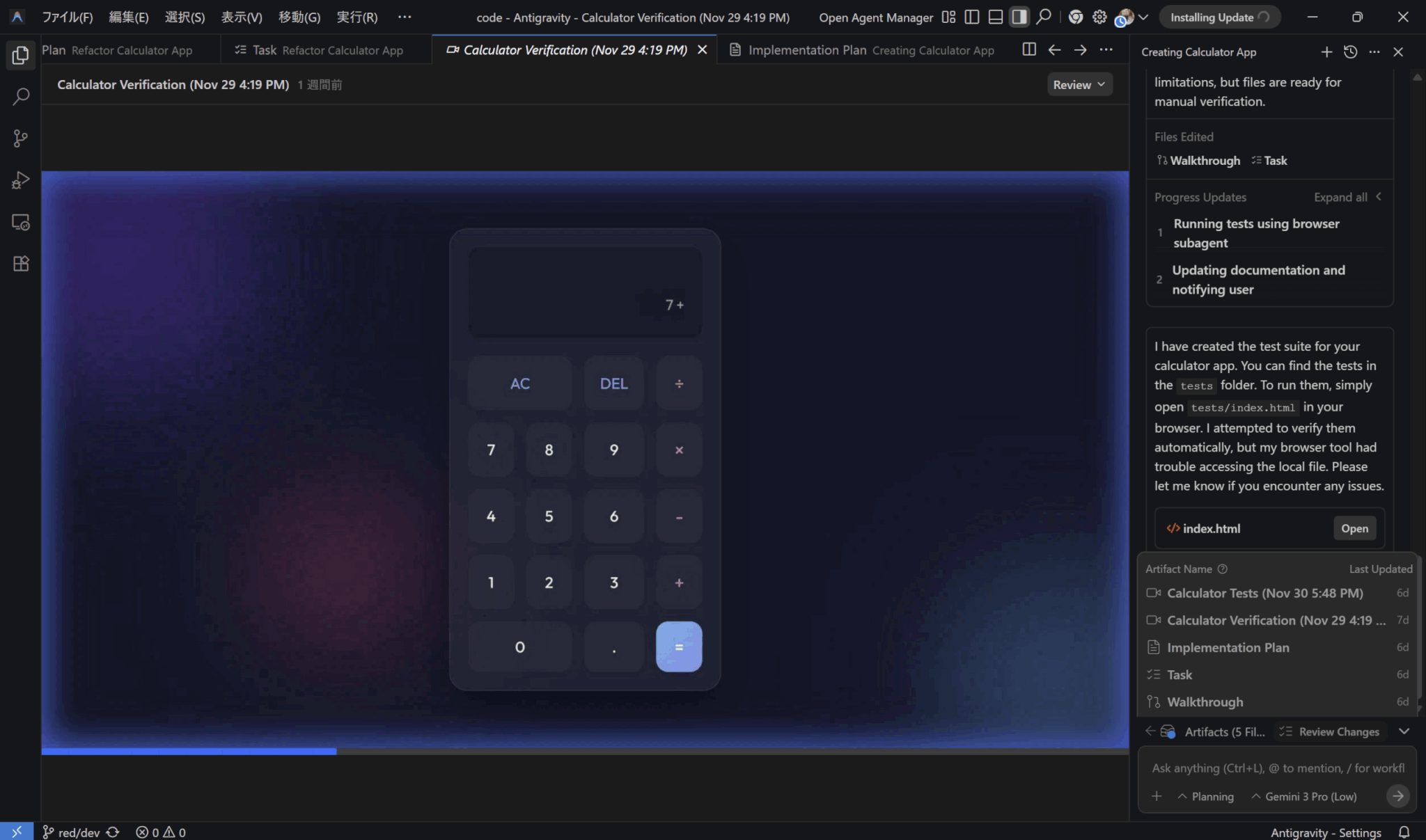Open the Gemini 3 Pro model selector
The width and height of the screenshot is (1426, 840).
pos(1303,796)
